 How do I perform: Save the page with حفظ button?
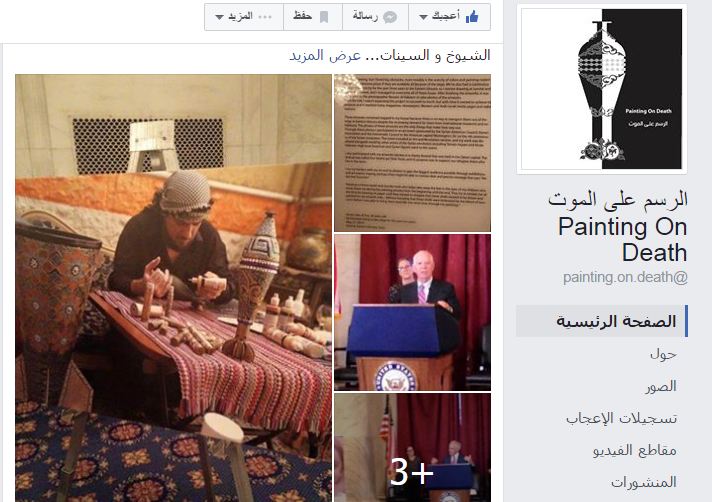313,17
